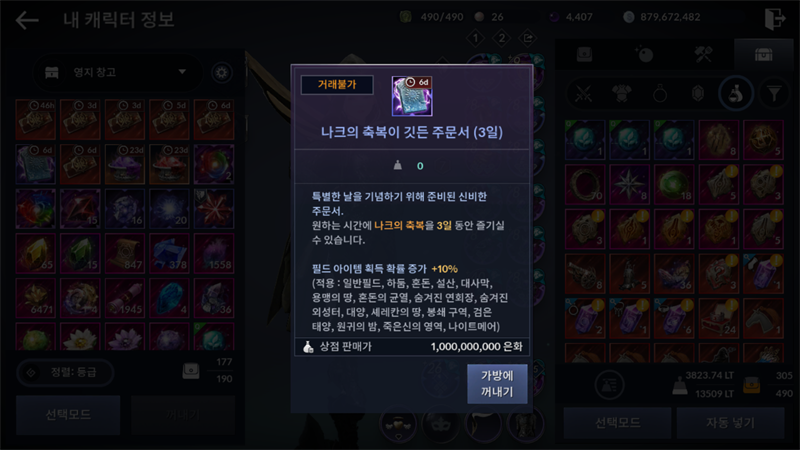This screenshot has width=800, height=450.
Task: Click the scroll item thumbnail in popup
Action: [x=412, y=96]
